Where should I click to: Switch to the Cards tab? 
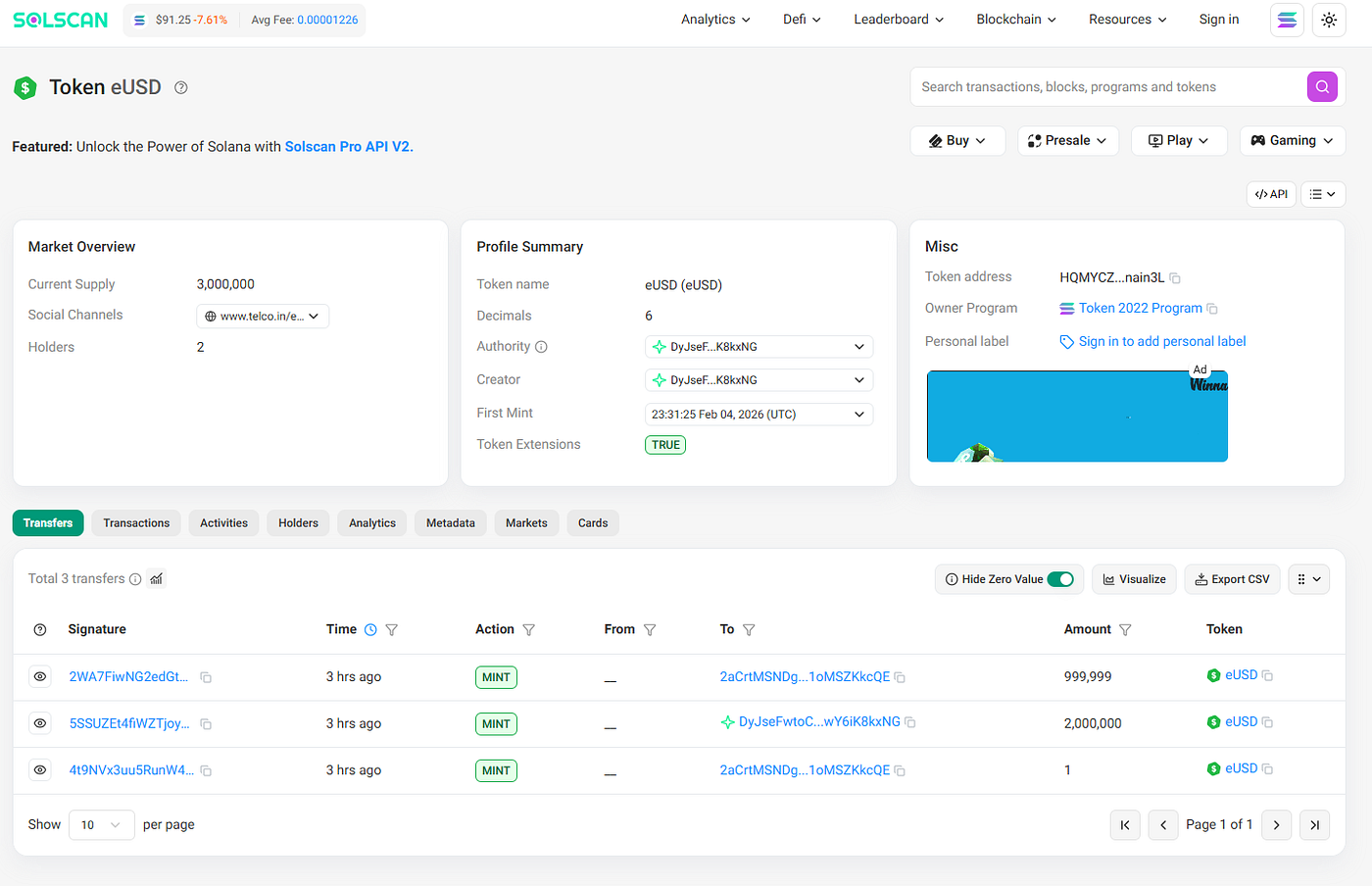[593, 523]
